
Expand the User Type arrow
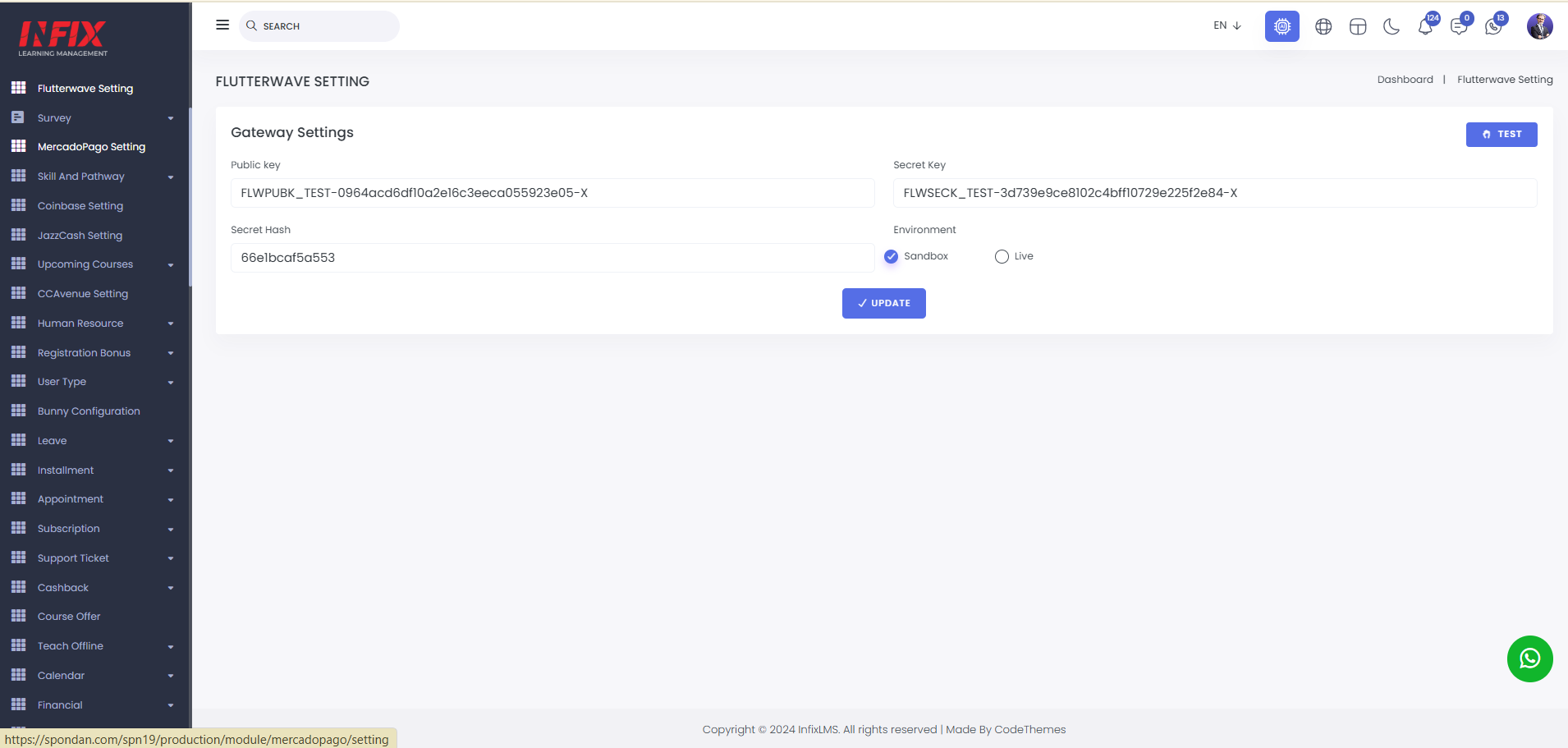tap(171, 382)
